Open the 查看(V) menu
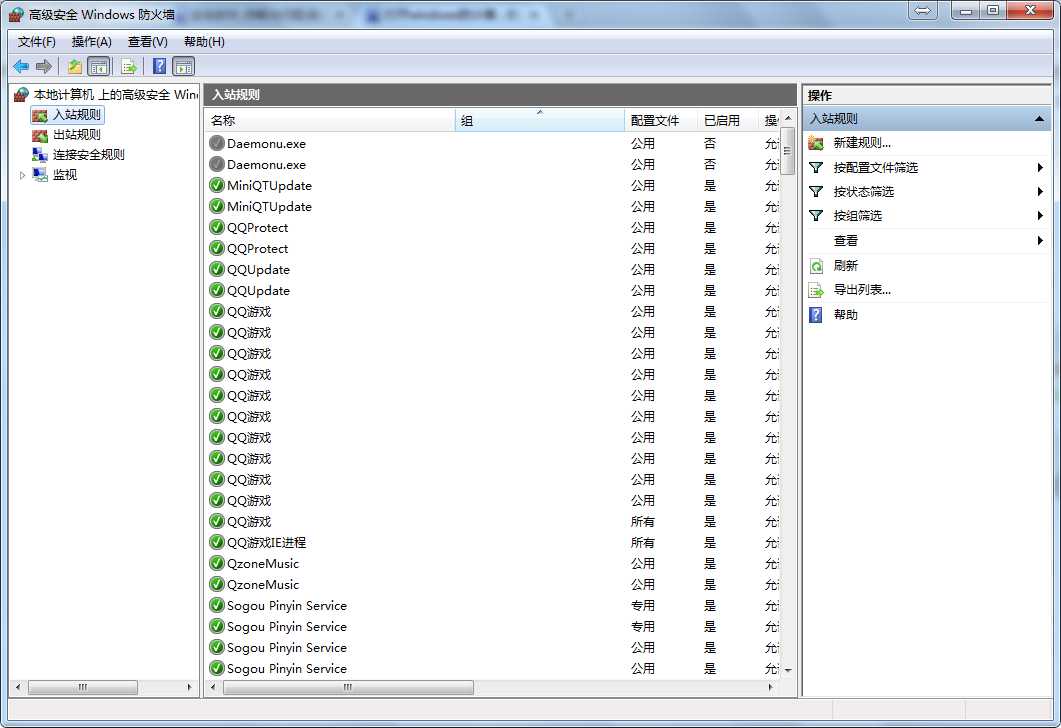Image resolution: width=1061 pixels, height=728 pixels. (147, 42)
